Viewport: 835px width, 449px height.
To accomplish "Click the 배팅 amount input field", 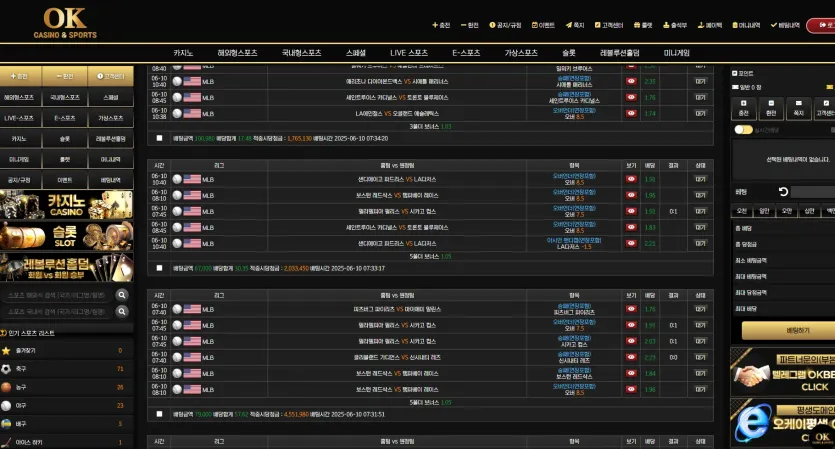I will point(813,192).
